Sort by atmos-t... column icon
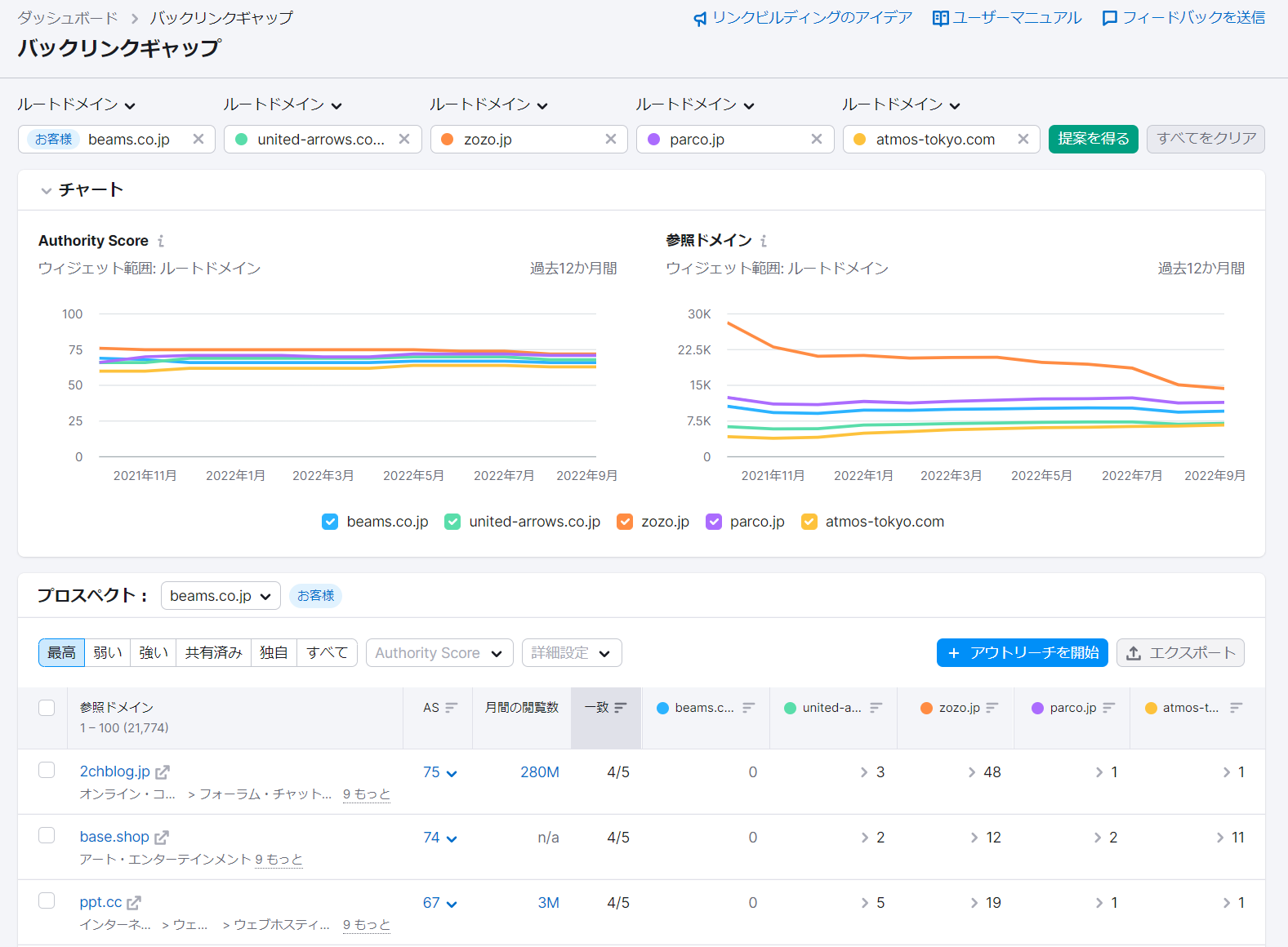Viewport: 1288px width, 947px height. [x=1236, y=708]
